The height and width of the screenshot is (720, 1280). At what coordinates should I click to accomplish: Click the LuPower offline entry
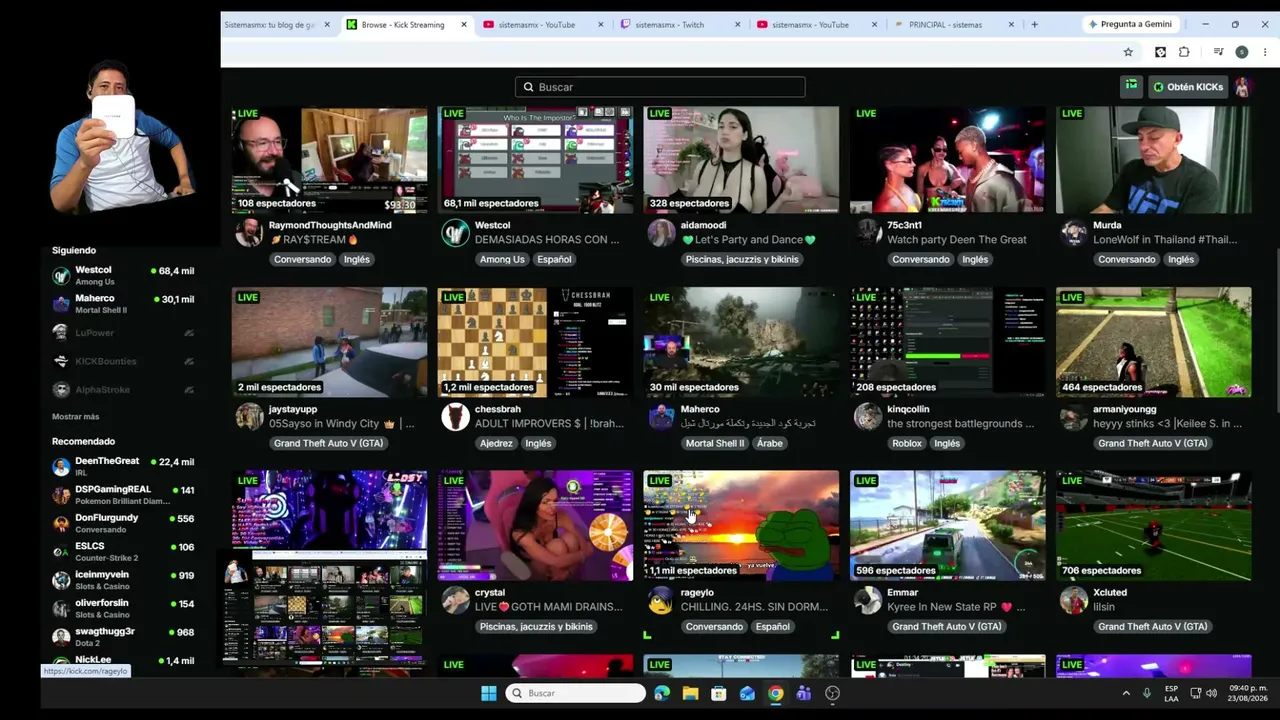point(123,333)
